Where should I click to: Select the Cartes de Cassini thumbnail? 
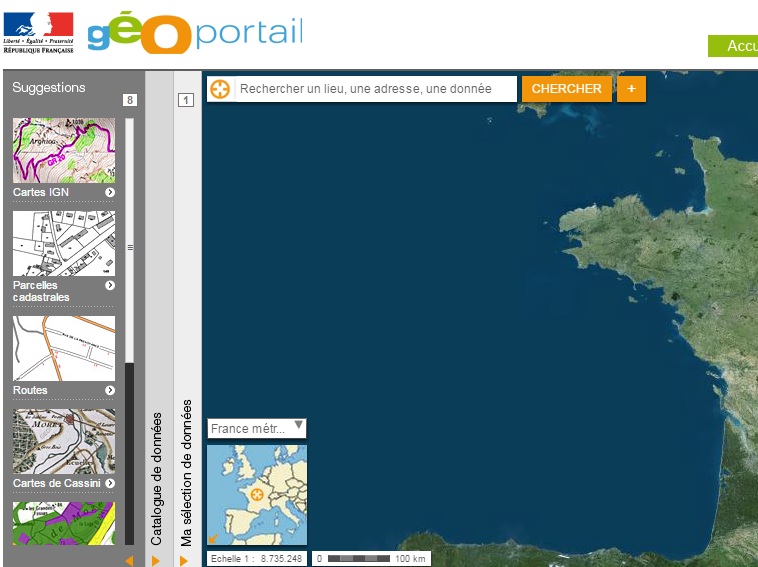pos(64,441)
